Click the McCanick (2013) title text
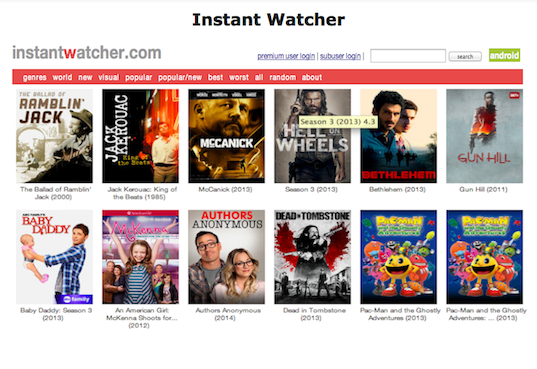The width and height of the screenshot is (537, 369). point(225,189)
